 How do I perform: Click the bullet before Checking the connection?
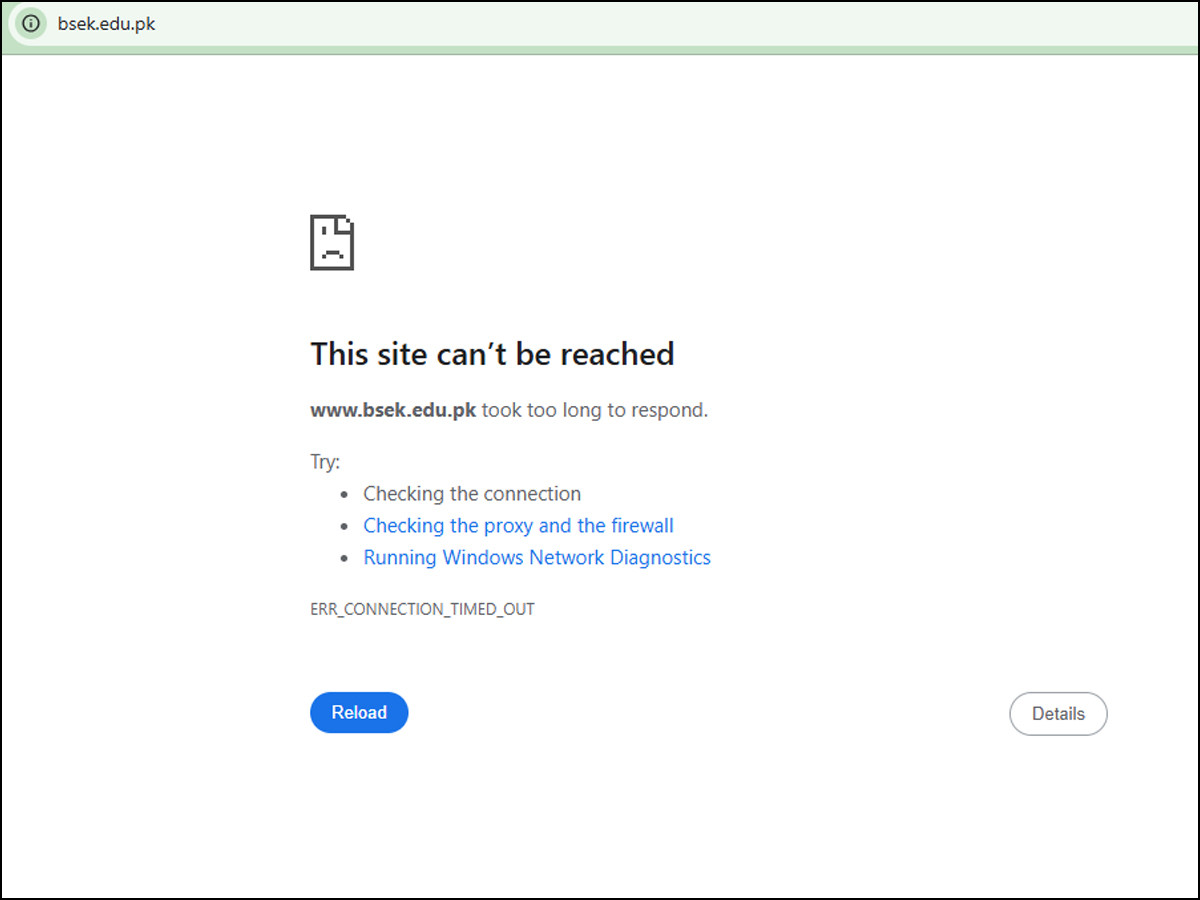click(344, 495)
